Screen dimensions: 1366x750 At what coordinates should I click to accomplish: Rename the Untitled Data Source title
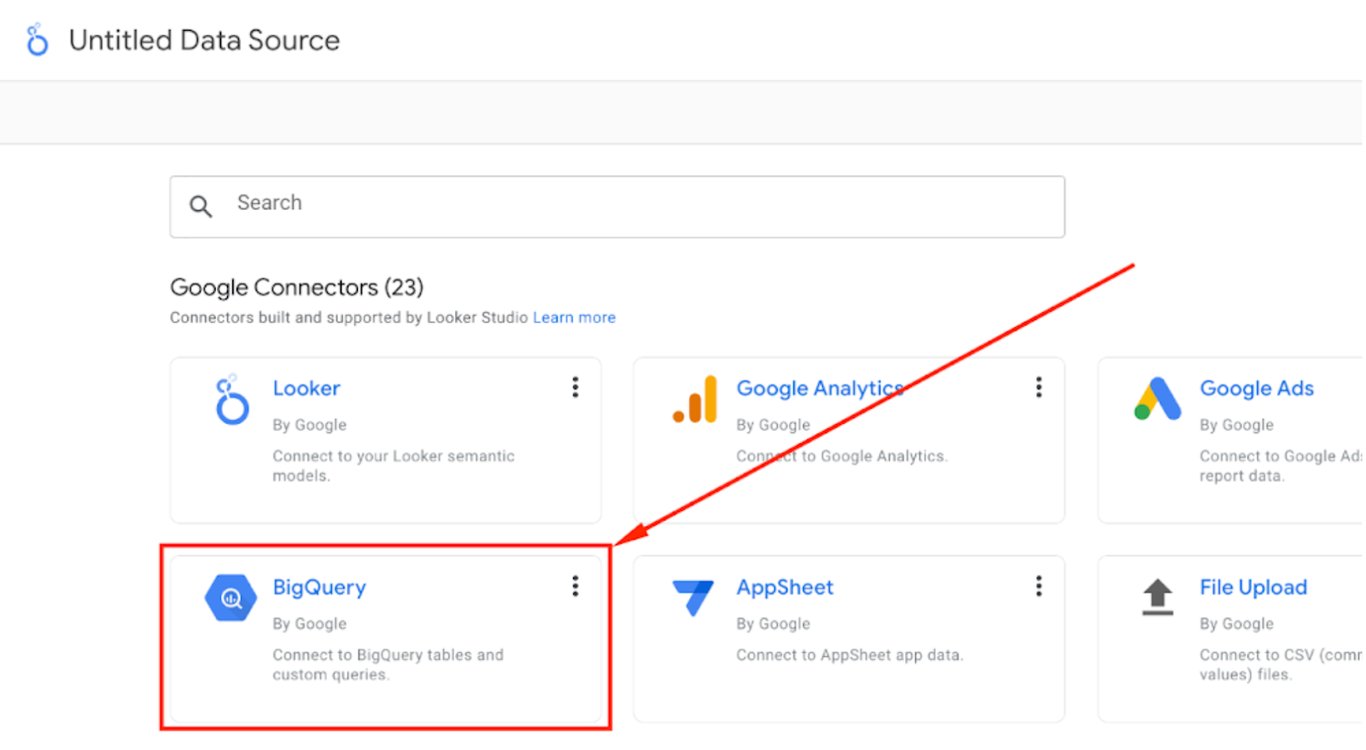pyautogui.click(x=204, y=41)
